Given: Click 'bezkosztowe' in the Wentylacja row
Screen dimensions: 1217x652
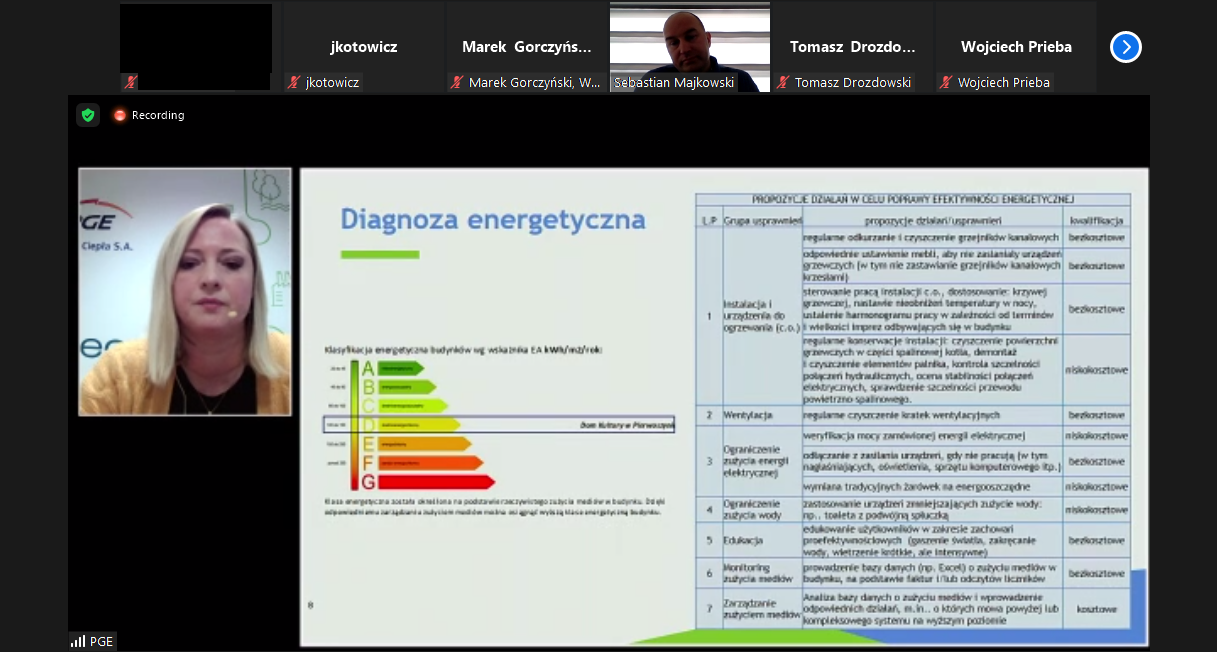Looking at the screenshot, I should pyautogui.click(x=1096, y=415).
